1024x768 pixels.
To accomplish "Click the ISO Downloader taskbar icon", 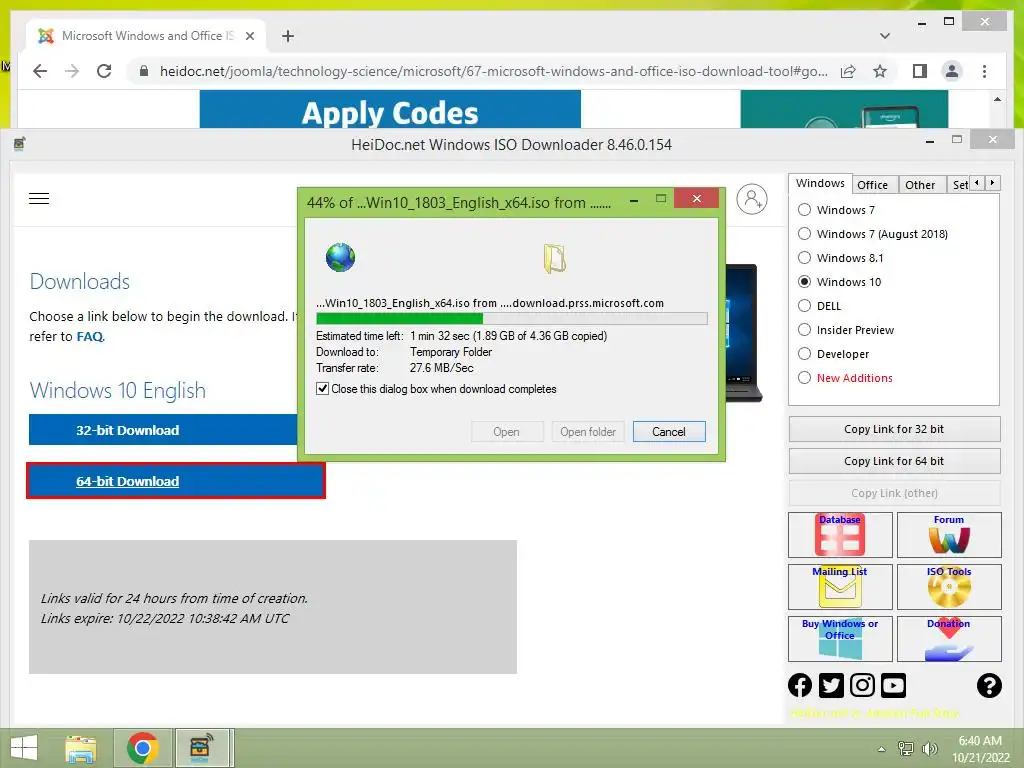I will 201,748.
